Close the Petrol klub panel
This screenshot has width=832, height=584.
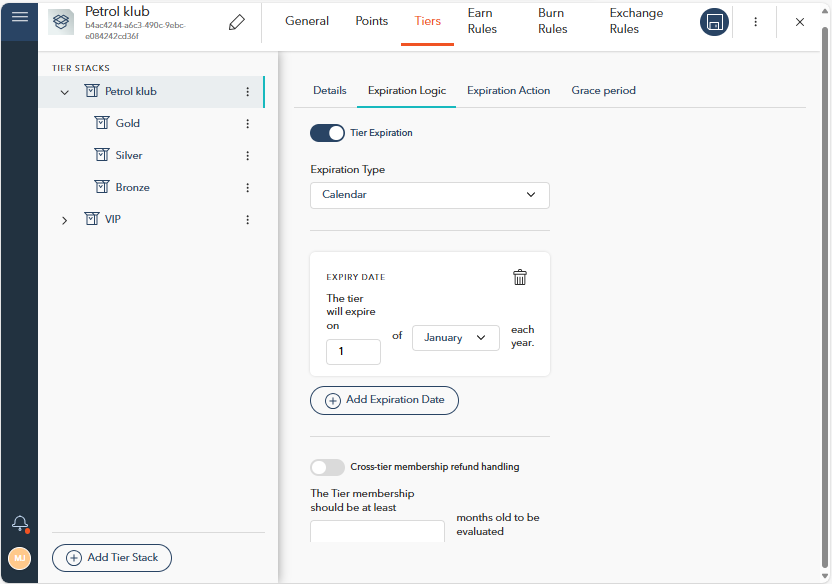point(800,22)
